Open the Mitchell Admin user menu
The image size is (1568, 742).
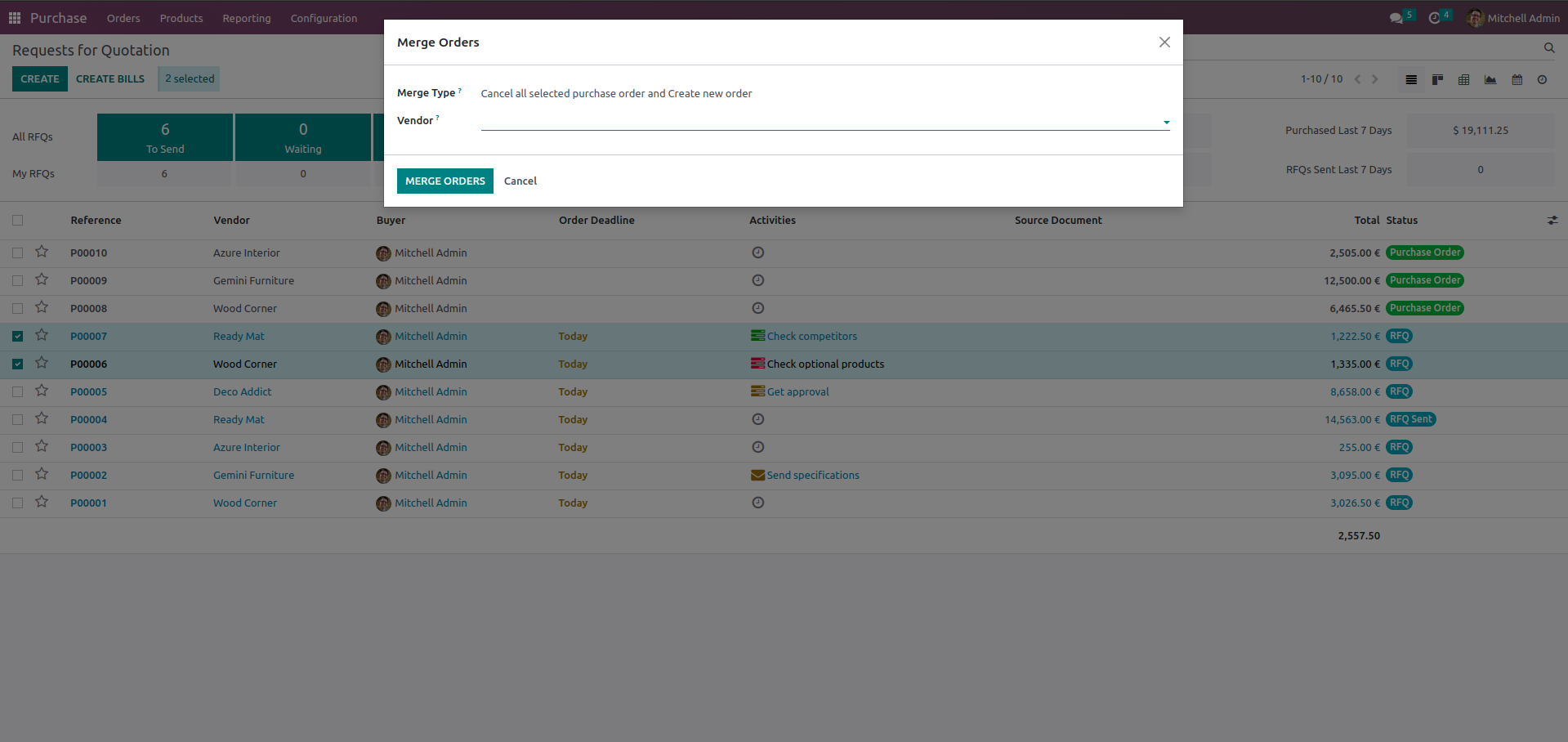(x=1513, y=18)
